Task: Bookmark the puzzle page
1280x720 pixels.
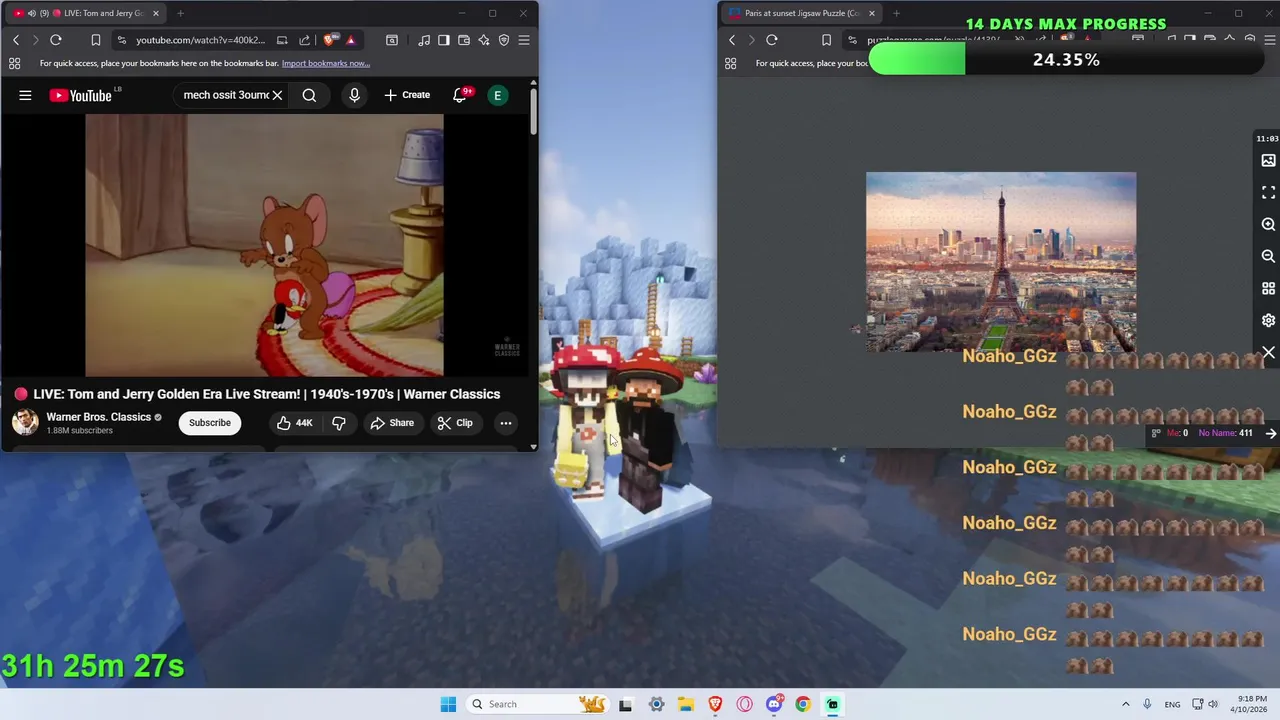Action: click(826, 40)
